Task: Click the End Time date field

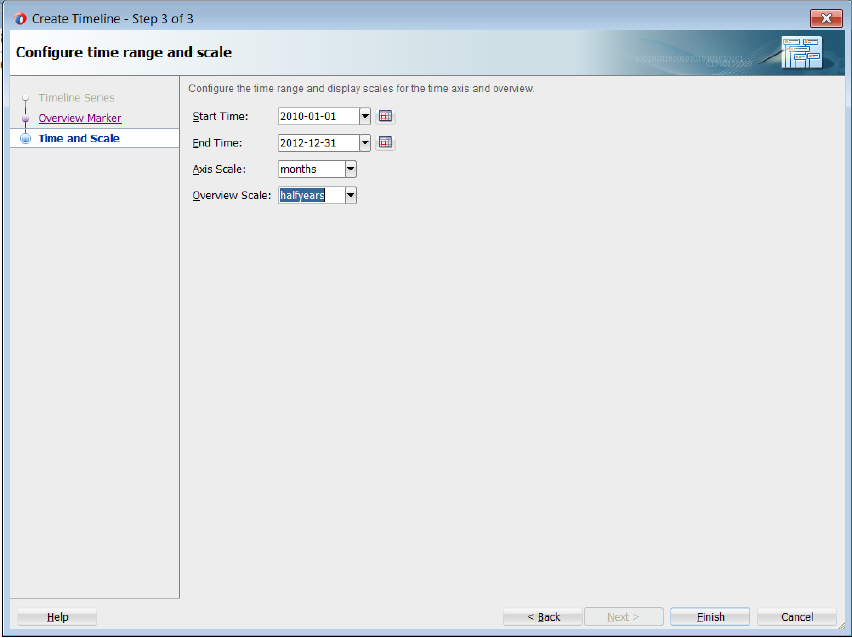Action: pos(319,143)
